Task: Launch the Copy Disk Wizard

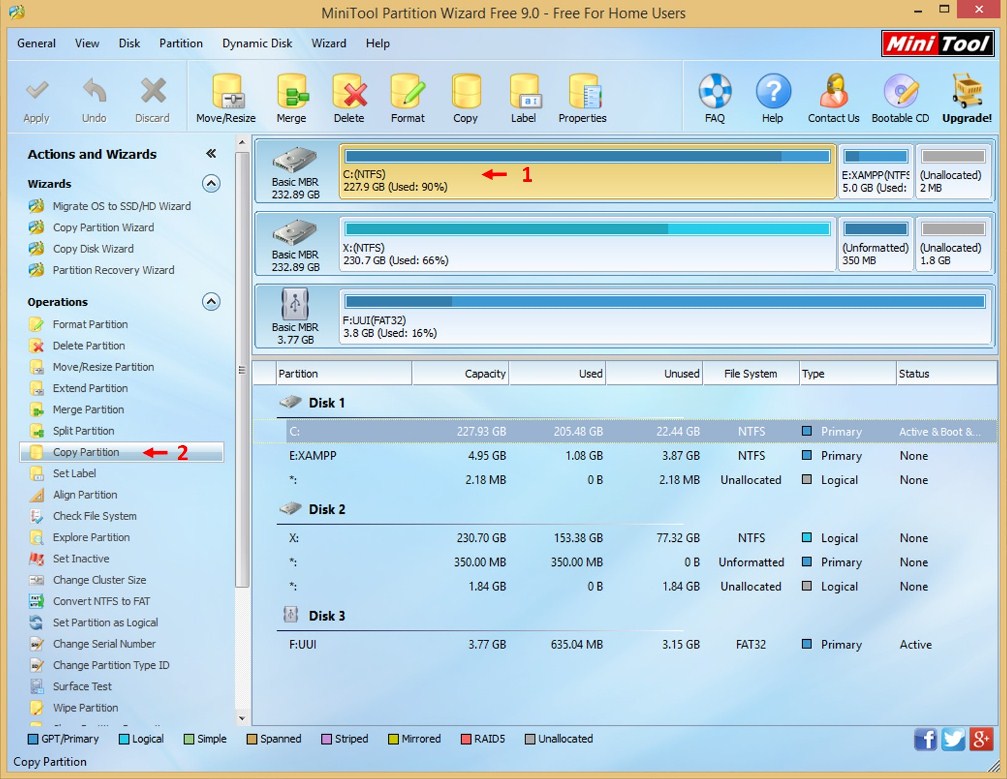Action: (93, 249)
